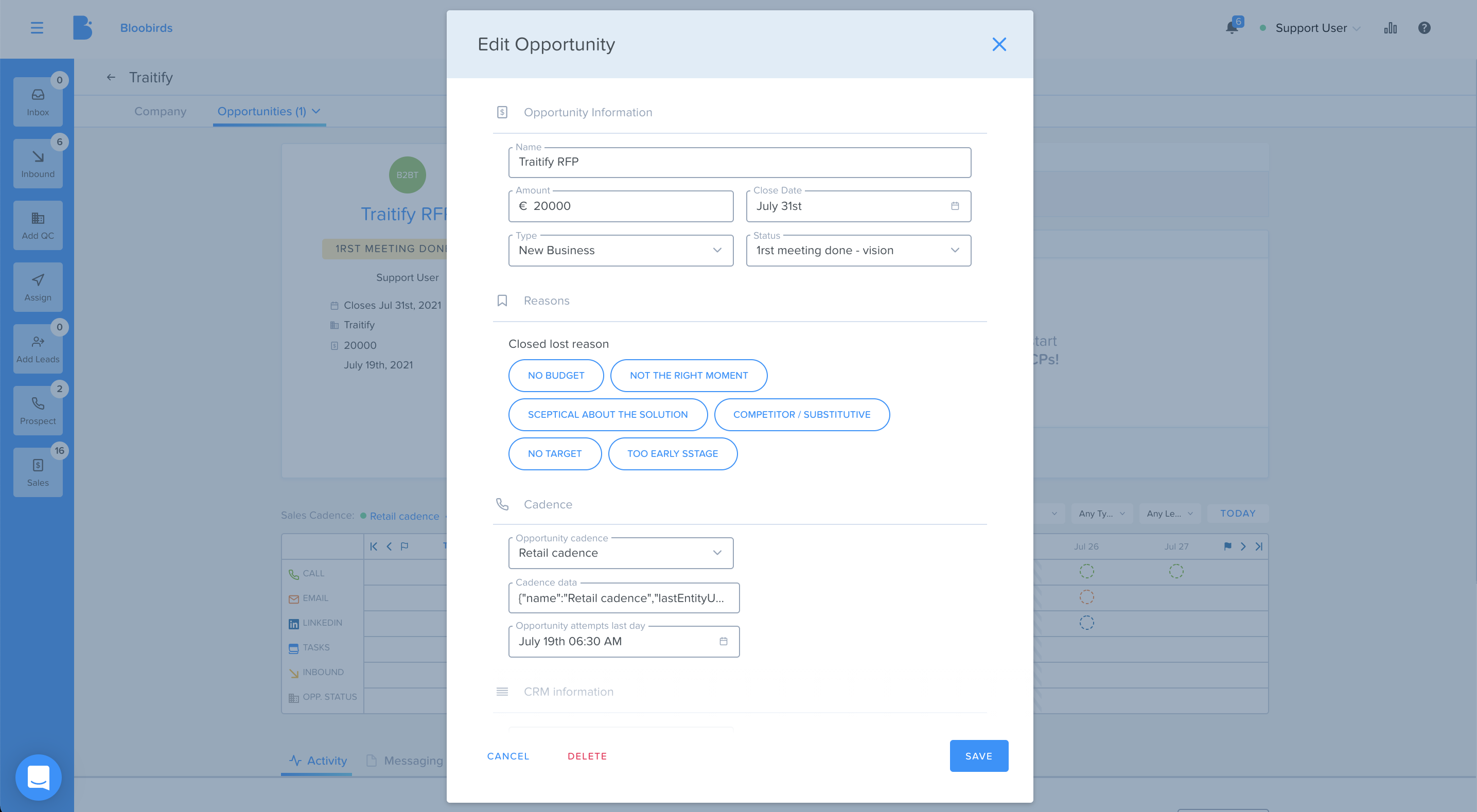Click the Jul 26 call task marker

(1086, 571)
